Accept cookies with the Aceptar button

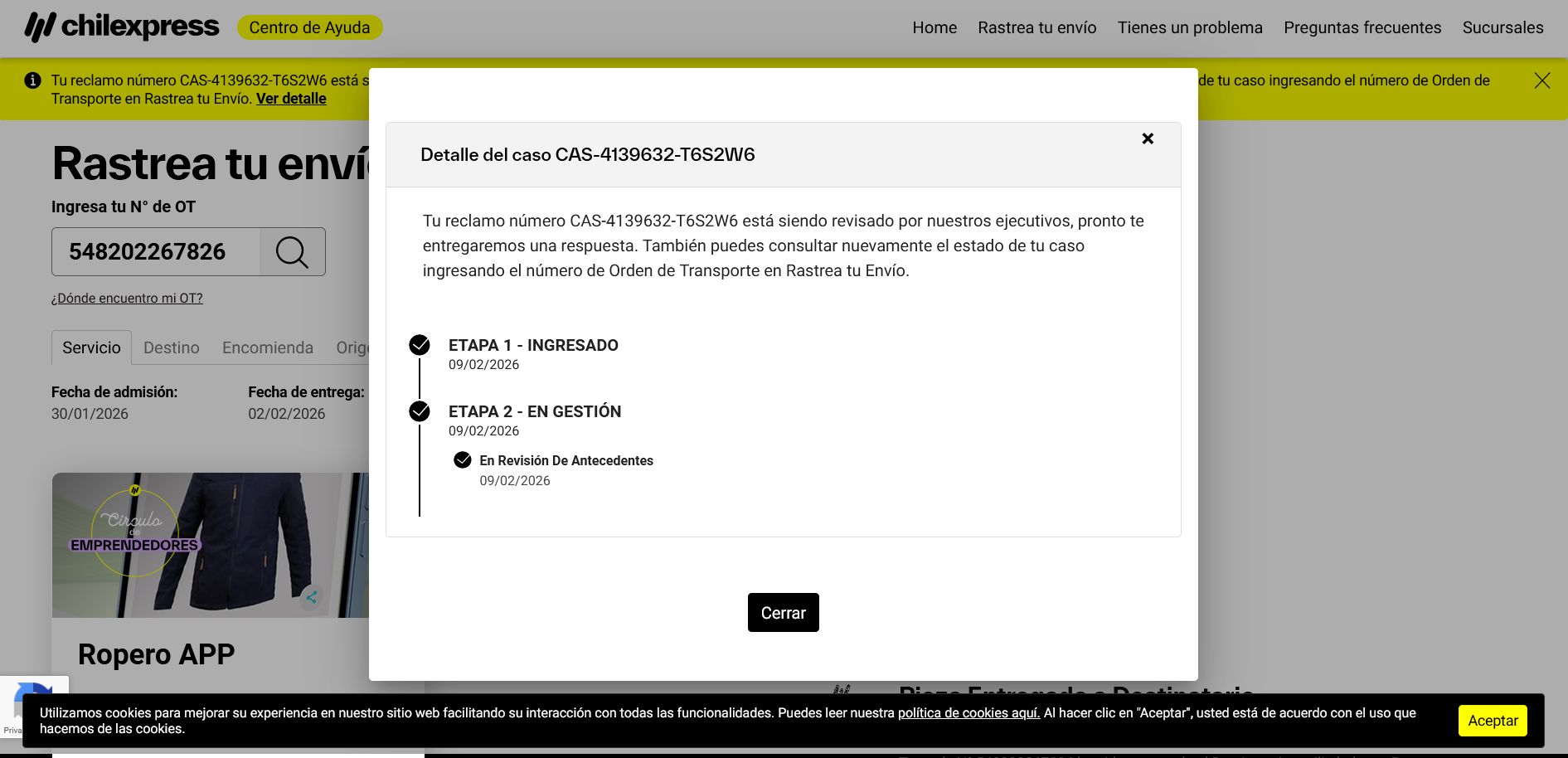tap(1492, 721)
